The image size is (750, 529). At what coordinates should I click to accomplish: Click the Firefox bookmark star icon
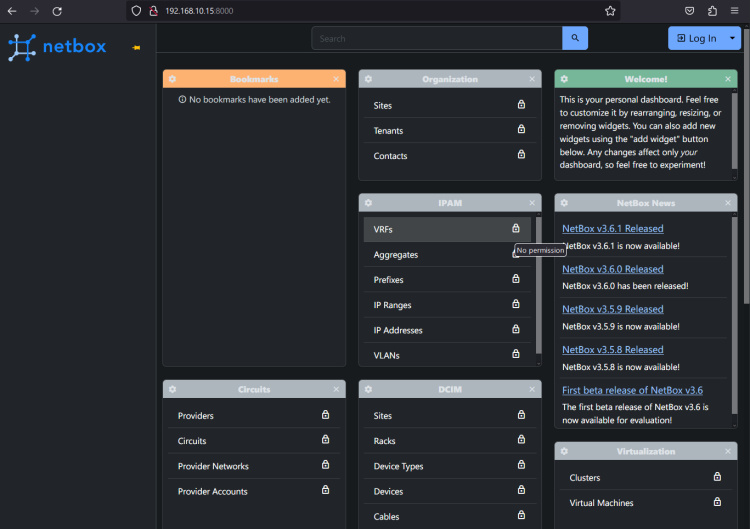tap(610, 11)
